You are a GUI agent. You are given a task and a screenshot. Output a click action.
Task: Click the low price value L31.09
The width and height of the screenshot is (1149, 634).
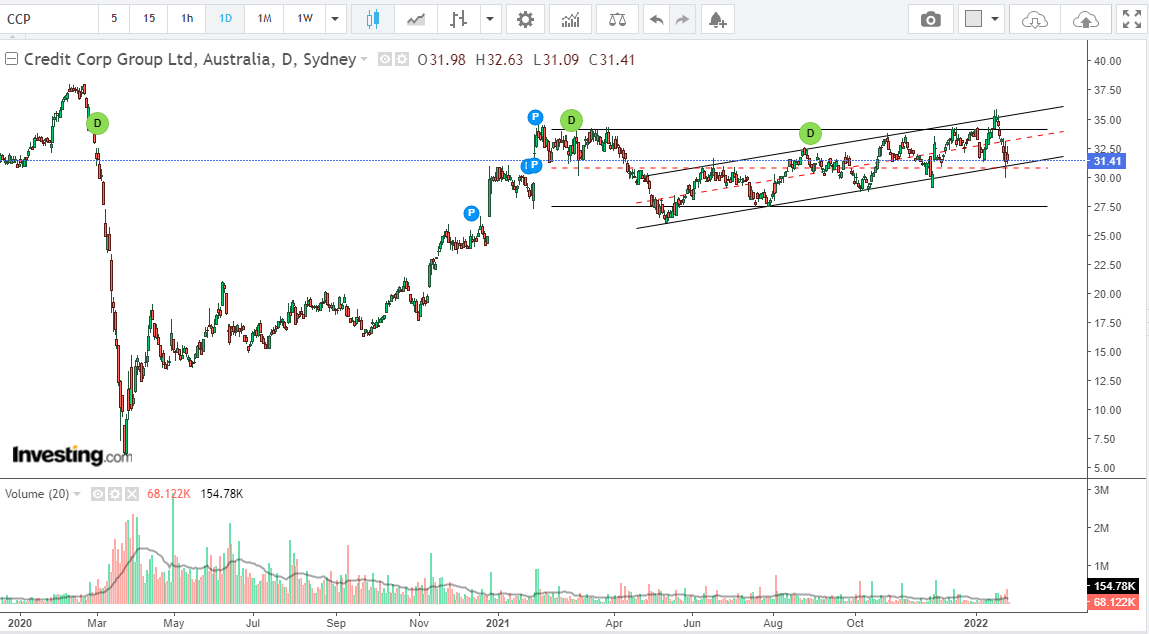(556, 60)
